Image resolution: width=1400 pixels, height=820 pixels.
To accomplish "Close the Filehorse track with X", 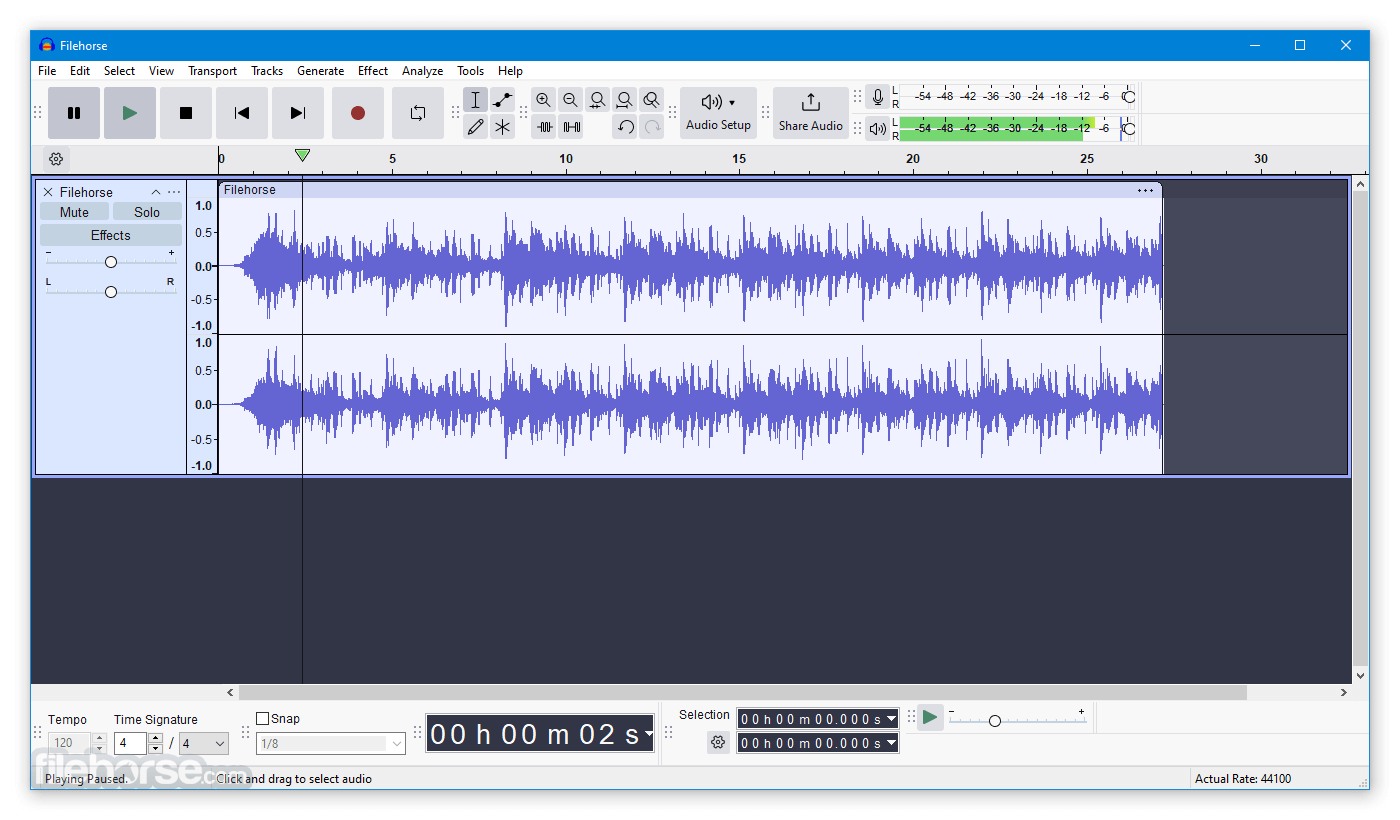I will coord(48,192).
